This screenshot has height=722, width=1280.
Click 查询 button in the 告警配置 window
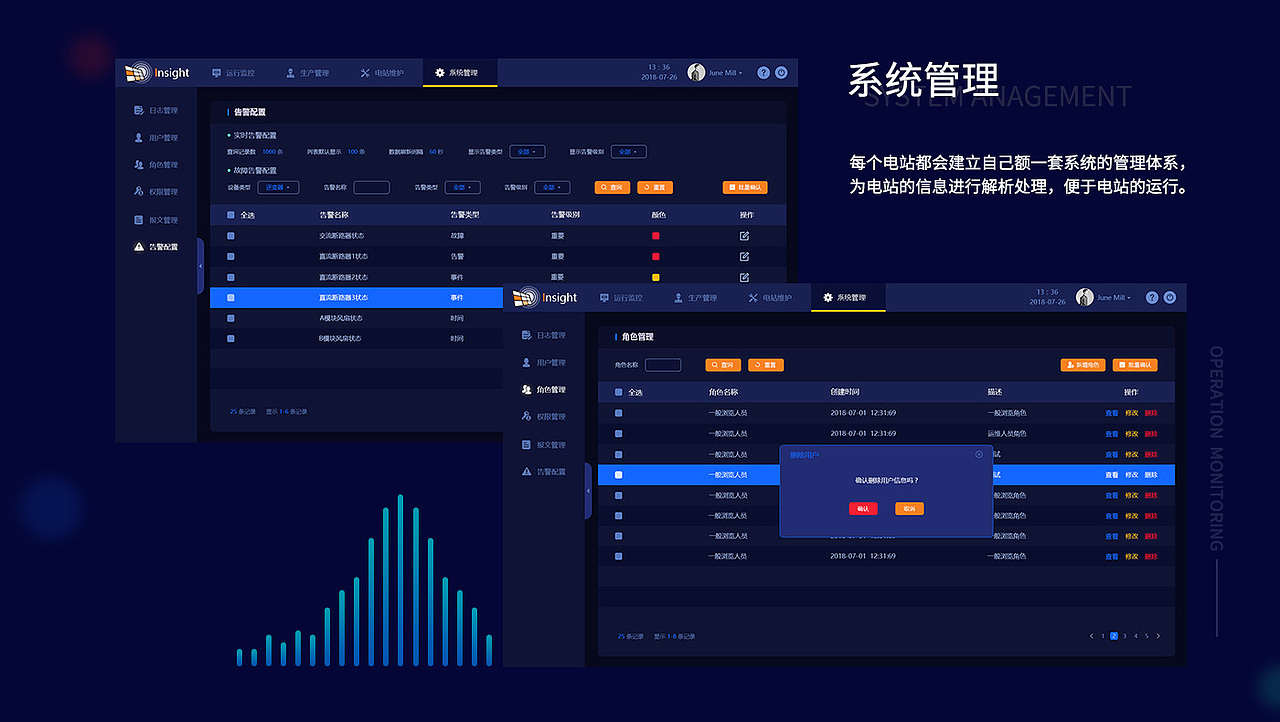[612, 187]
